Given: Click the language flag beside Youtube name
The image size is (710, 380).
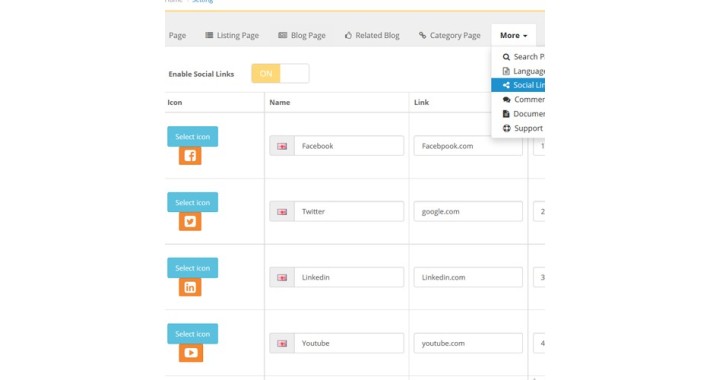Looking at the screenshot, I should pos(282,343).
